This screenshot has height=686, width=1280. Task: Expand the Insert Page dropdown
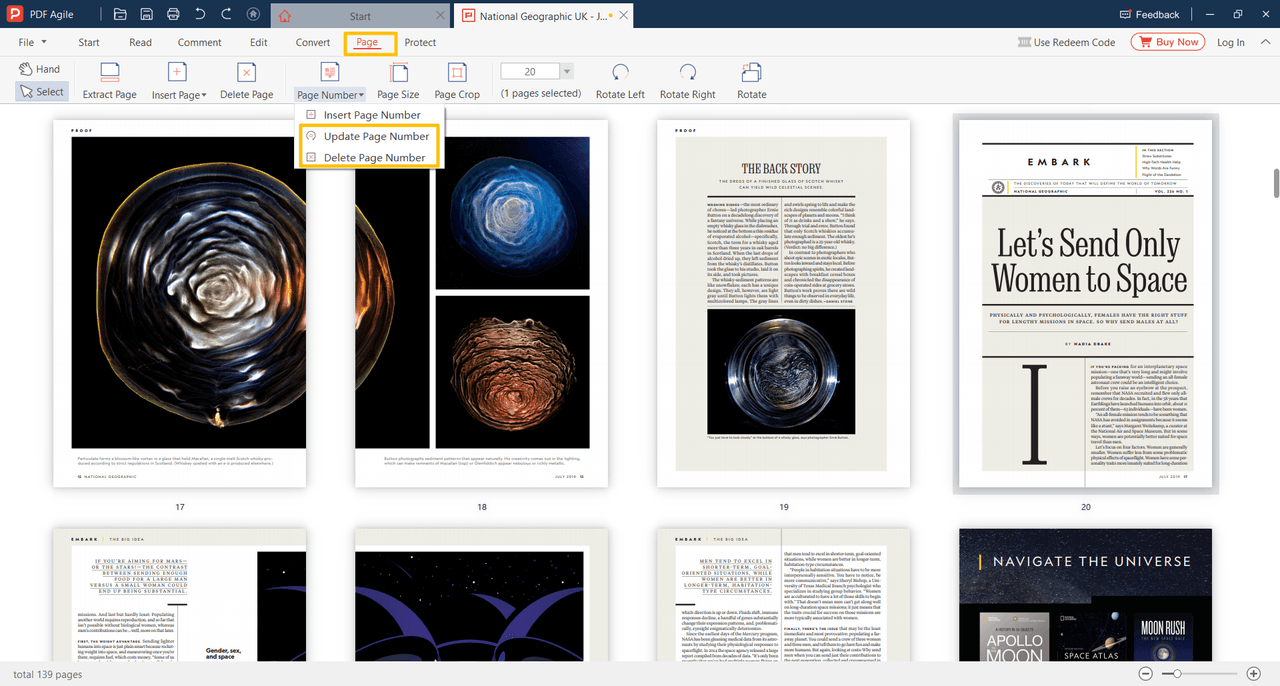(x=179, y=95)
